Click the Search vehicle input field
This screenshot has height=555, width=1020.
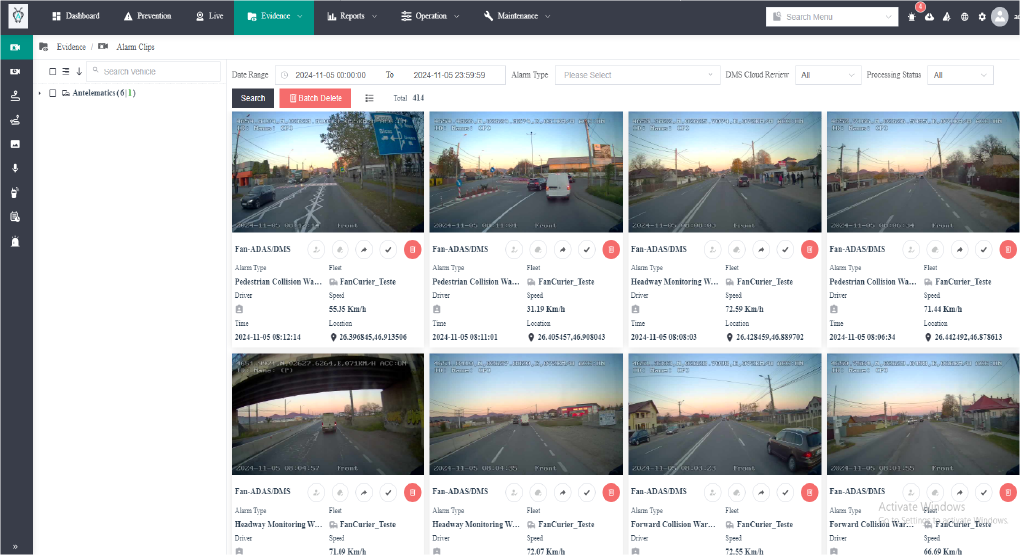158,71
